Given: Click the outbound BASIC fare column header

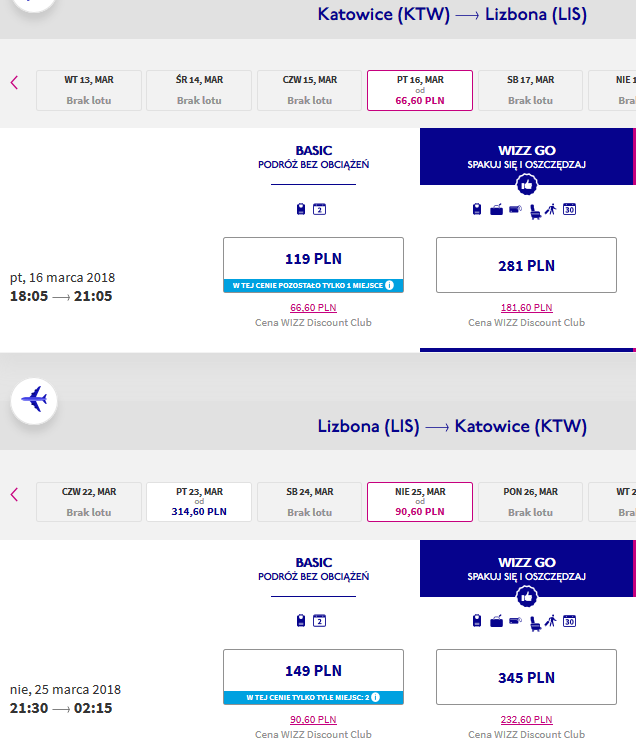Looking at the screenshot, I should coord(313,157).
